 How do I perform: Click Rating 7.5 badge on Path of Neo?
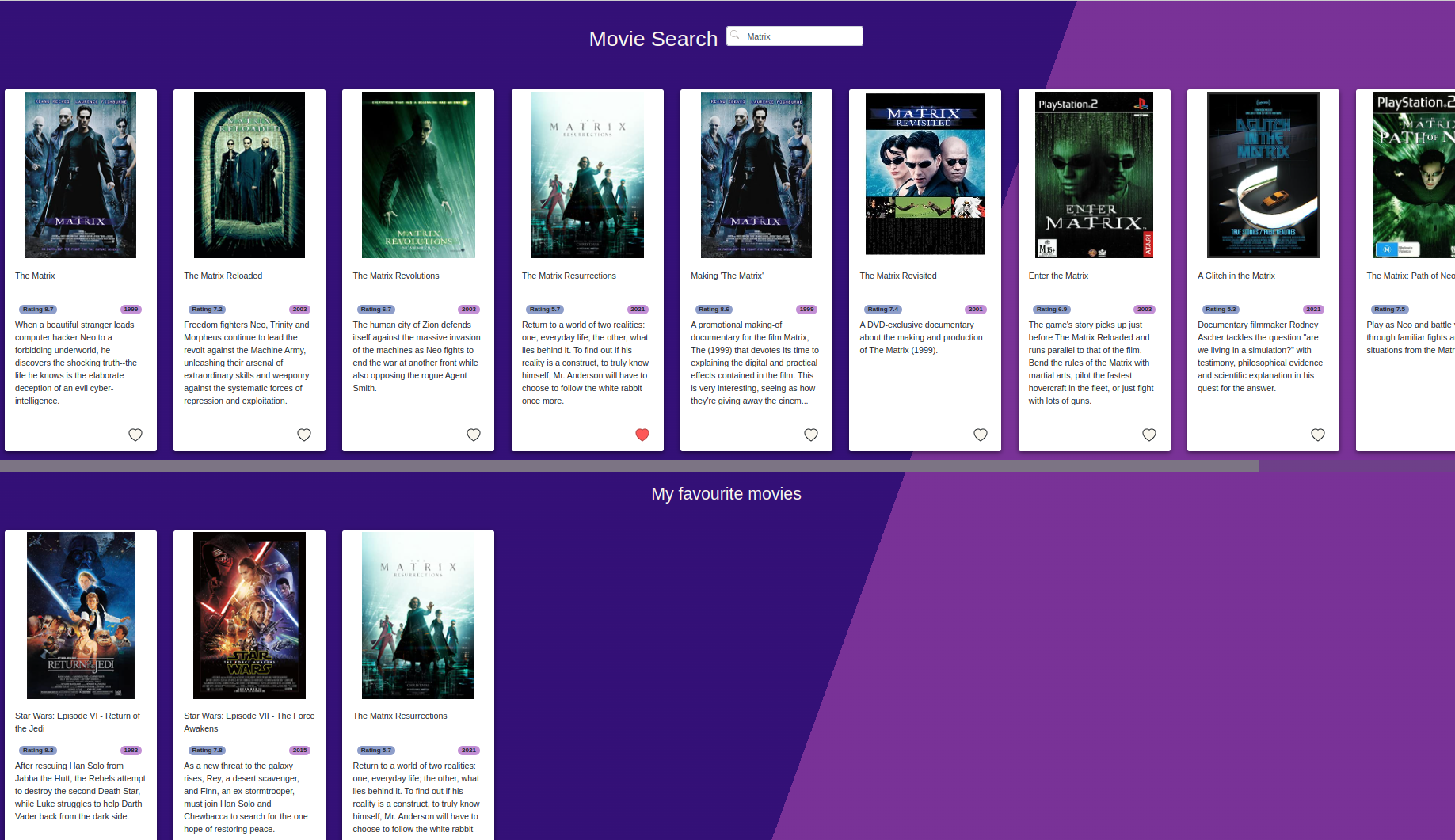tap(1389, 310)
